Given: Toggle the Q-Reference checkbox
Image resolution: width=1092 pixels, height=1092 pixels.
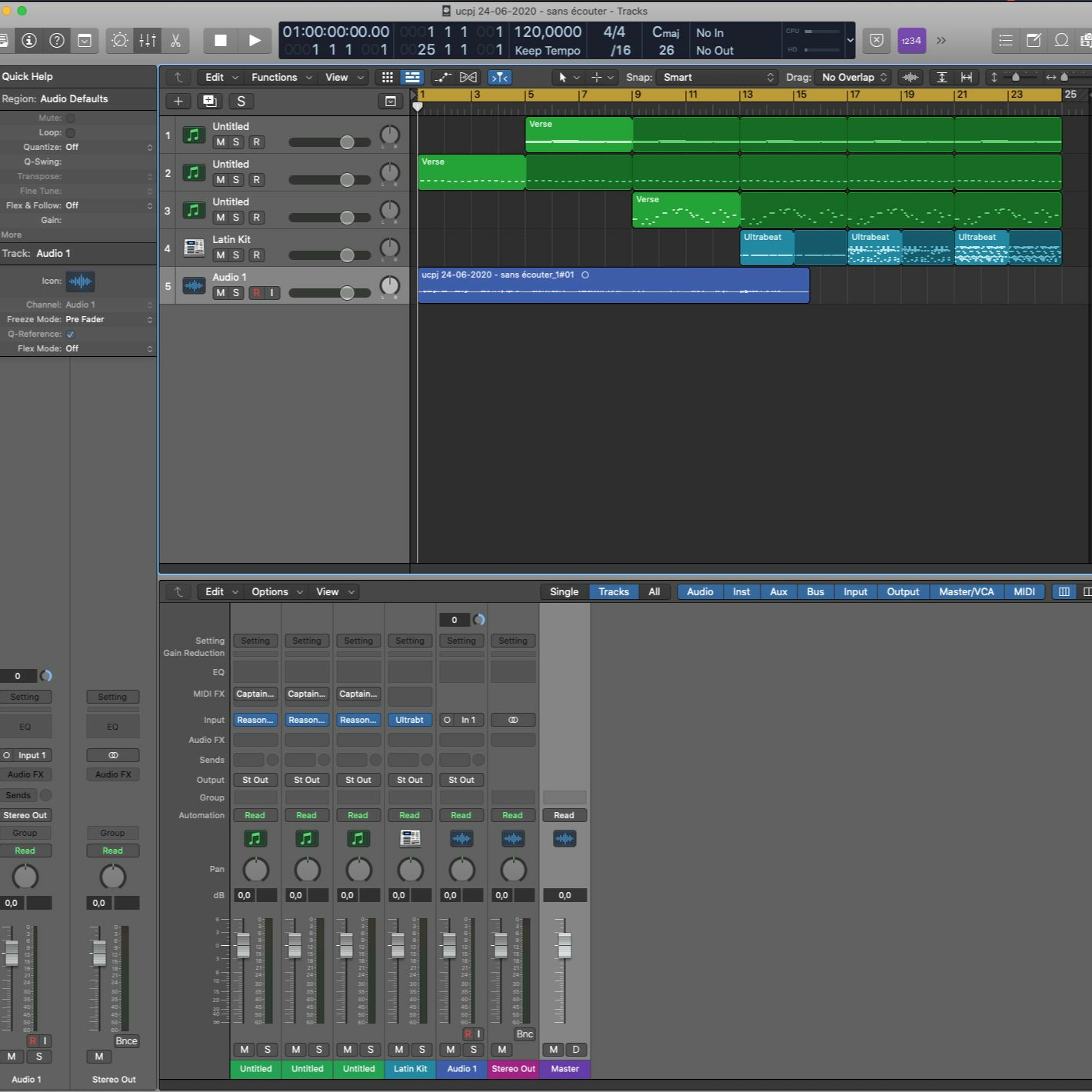Looking at the screenshot, I should [71, 334].
